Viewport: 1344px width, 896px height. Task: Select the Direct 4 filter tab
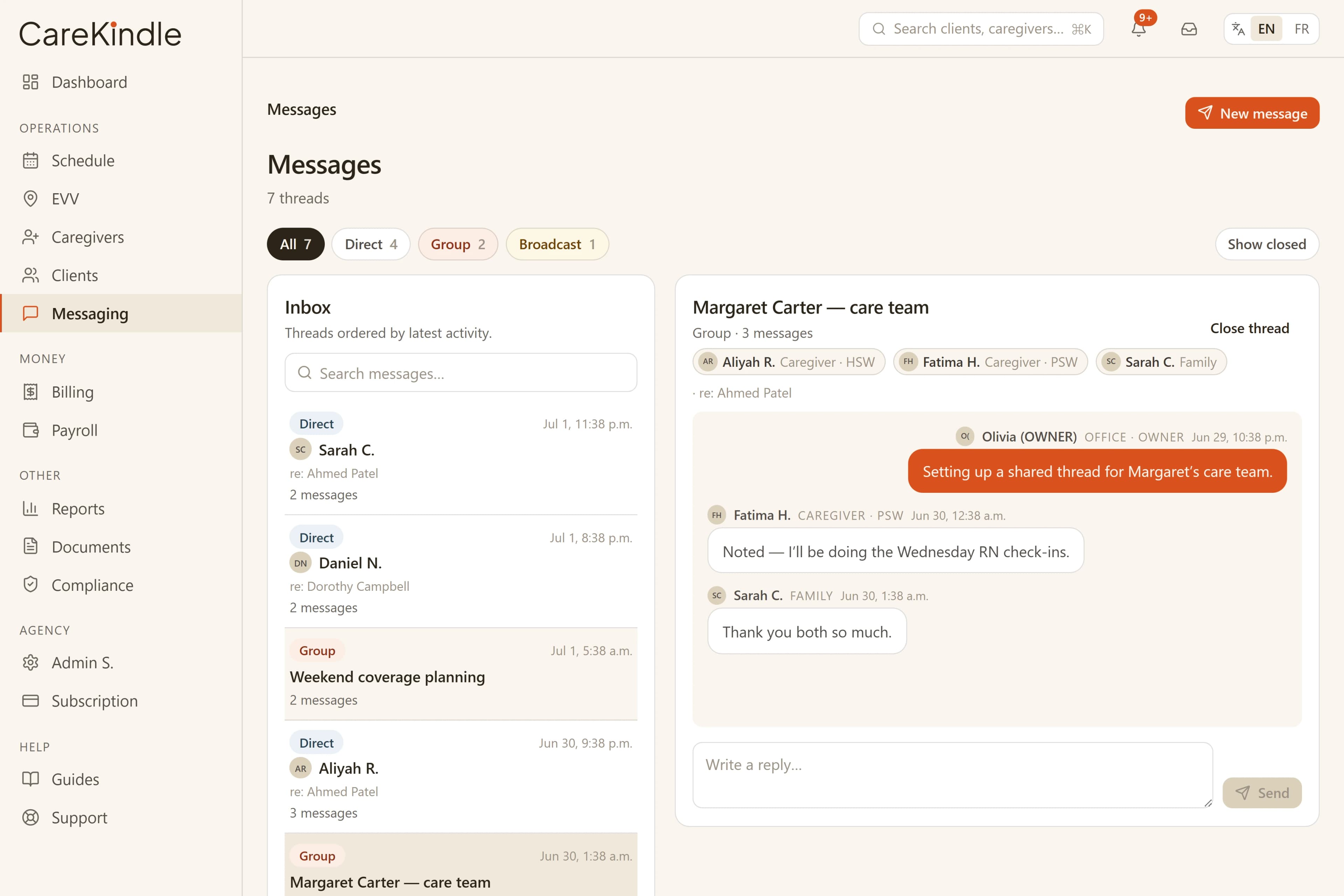[x=371, y=245]
